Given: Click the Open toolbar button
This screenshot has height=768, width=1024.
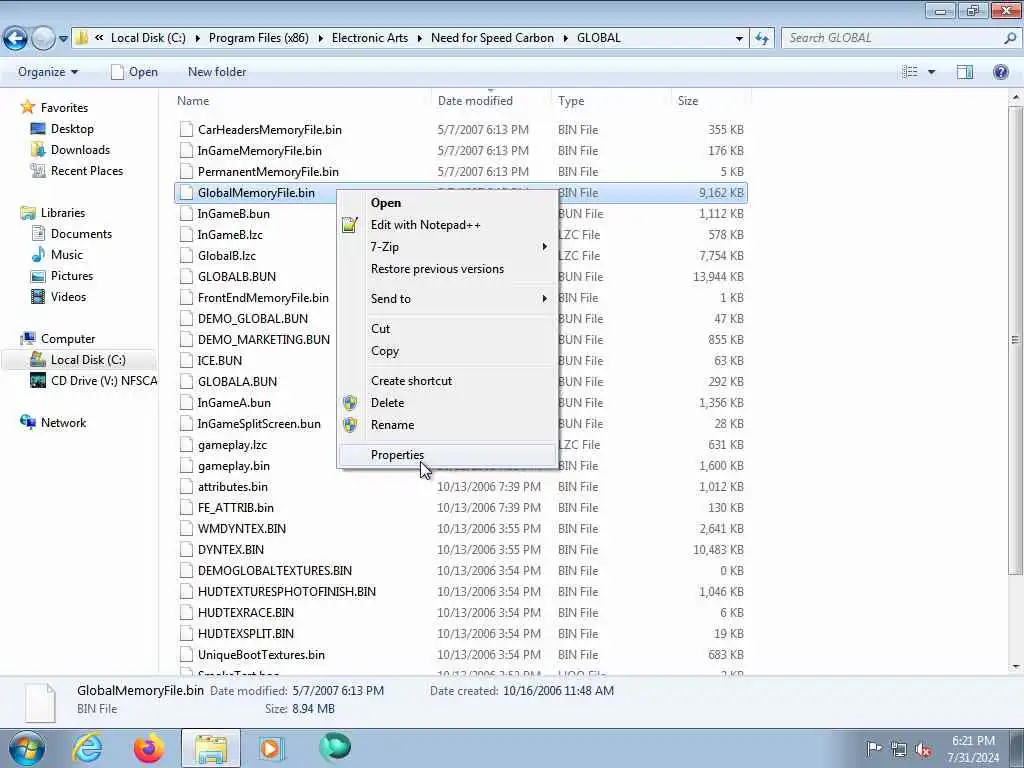Looking at the screenshot, I should pyautogui.click(x=134, y=72).
